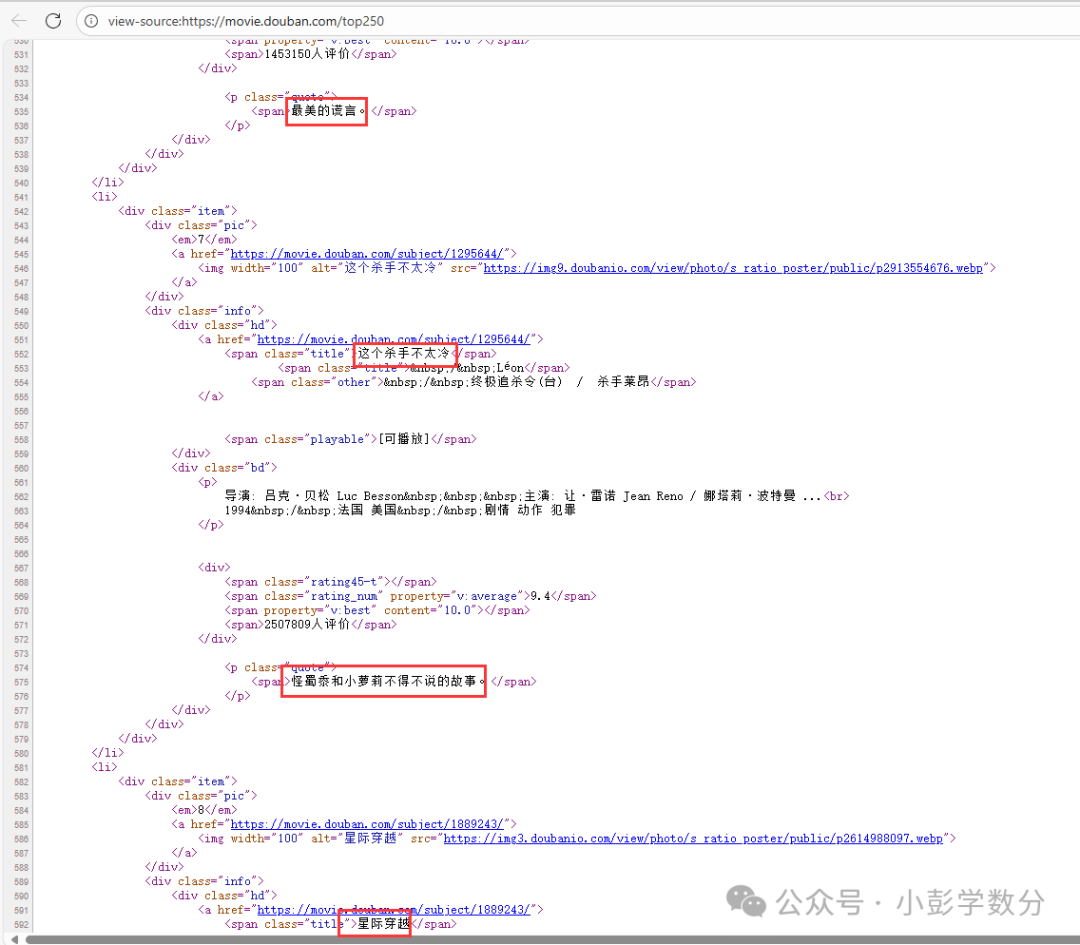Click the playable text [可播放]
1080x945 pixels.
tap(404, 439)
